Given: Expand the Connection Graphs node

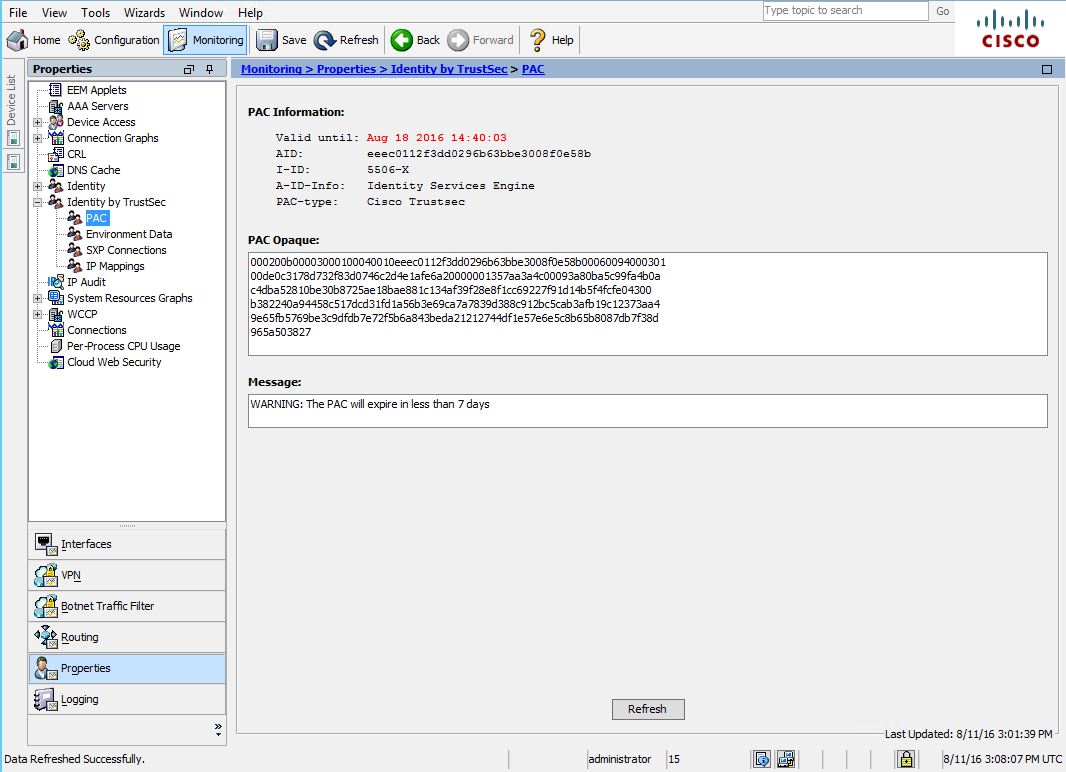Looking at the screenshot, I should (x=37, y=138).
